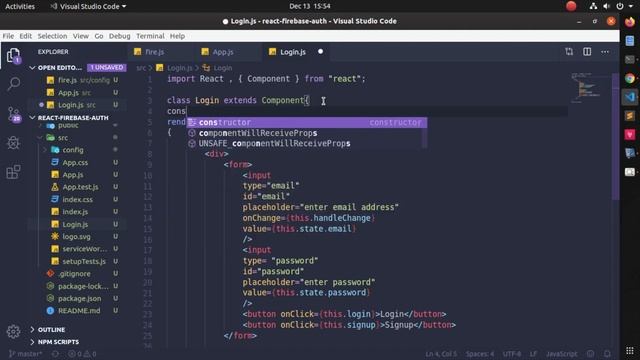Image resolution: width=640 pixels, height=360 pixels.
Task: Click the code minimap preview
Action: click(587, 88)
